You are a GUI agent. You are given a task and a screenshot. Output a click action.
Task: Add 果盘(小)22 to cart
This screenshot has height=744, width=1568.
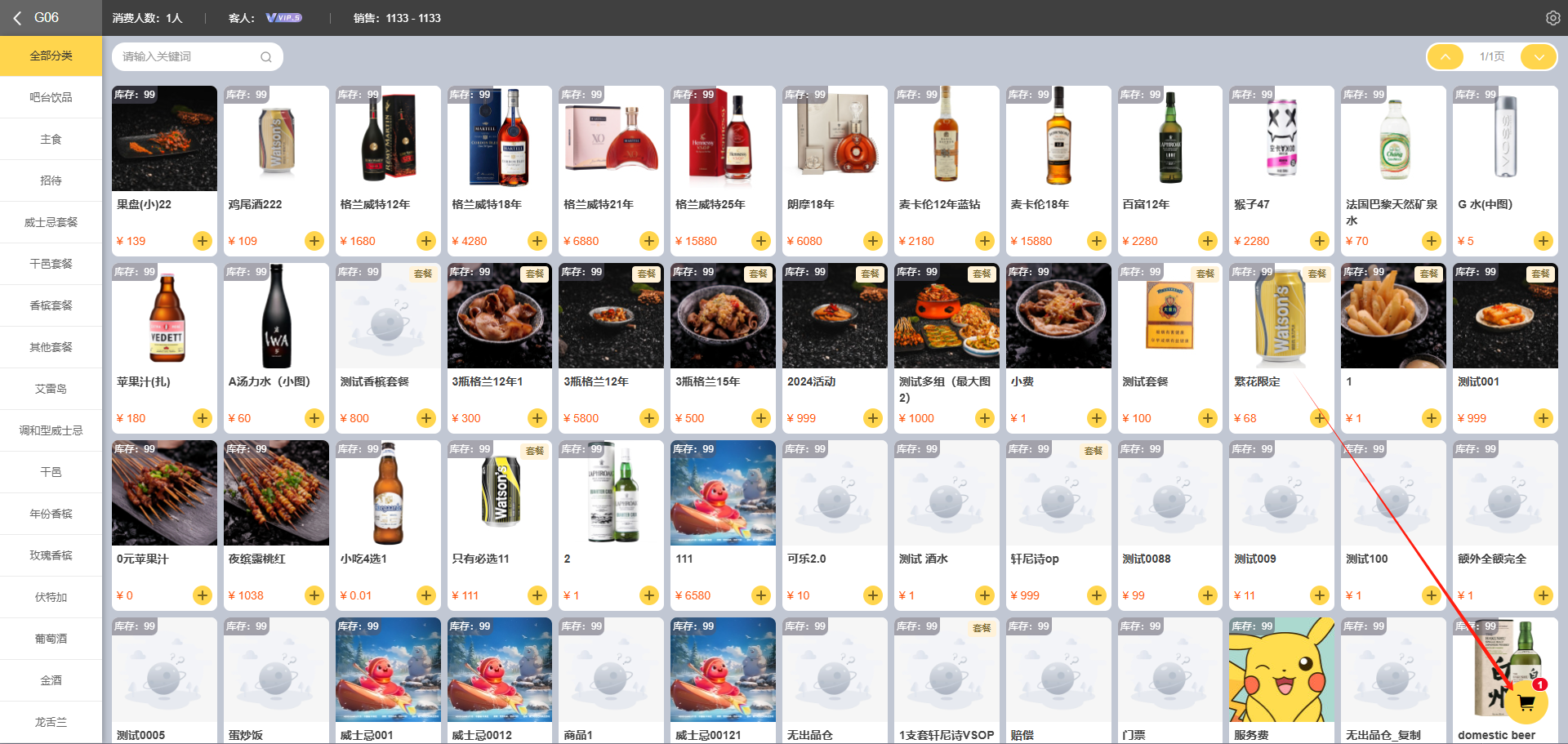pyautogui.click(x=203, y=241)
